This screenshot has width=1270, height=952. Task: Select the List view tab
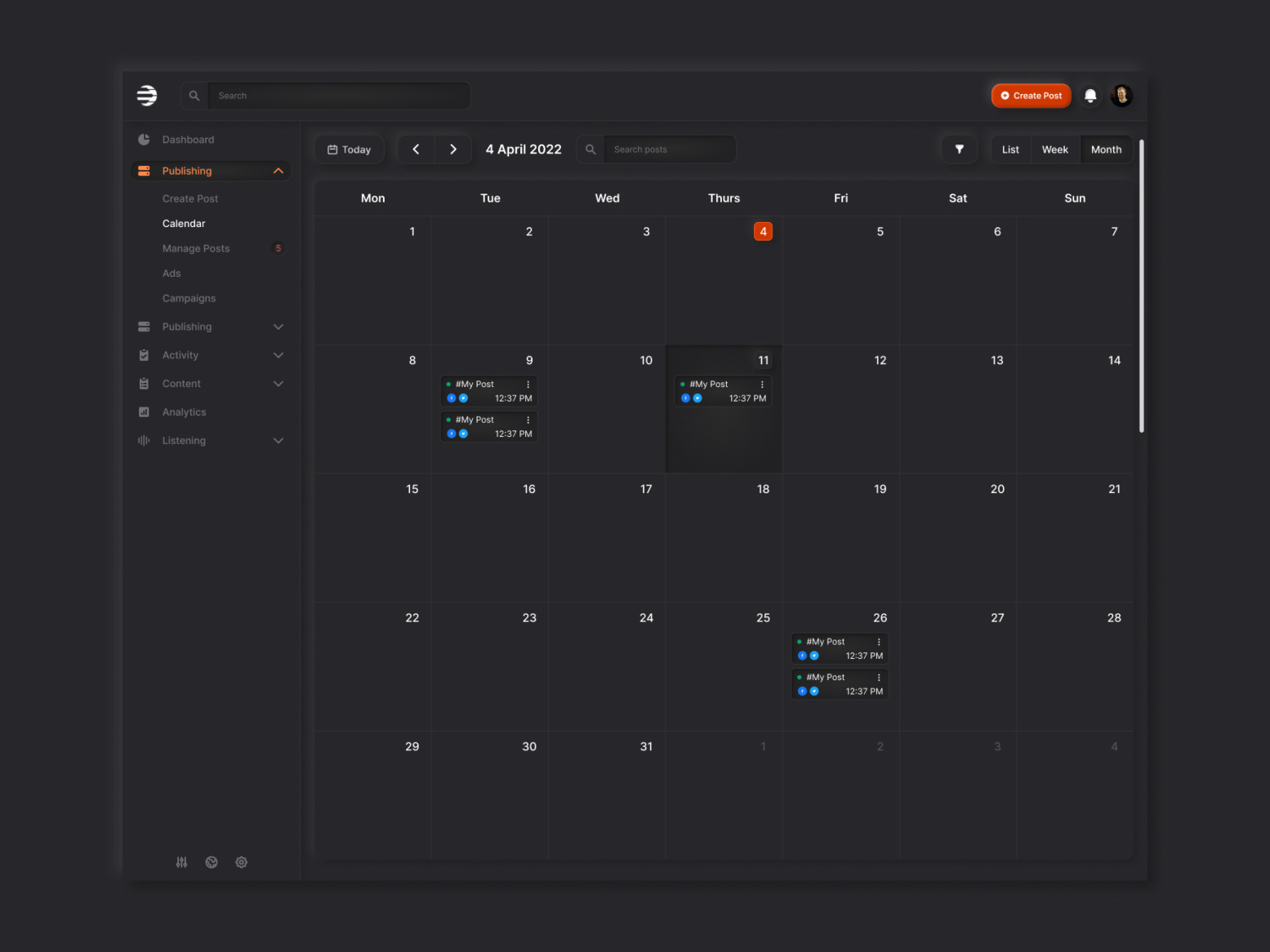tap(1010, 149)
